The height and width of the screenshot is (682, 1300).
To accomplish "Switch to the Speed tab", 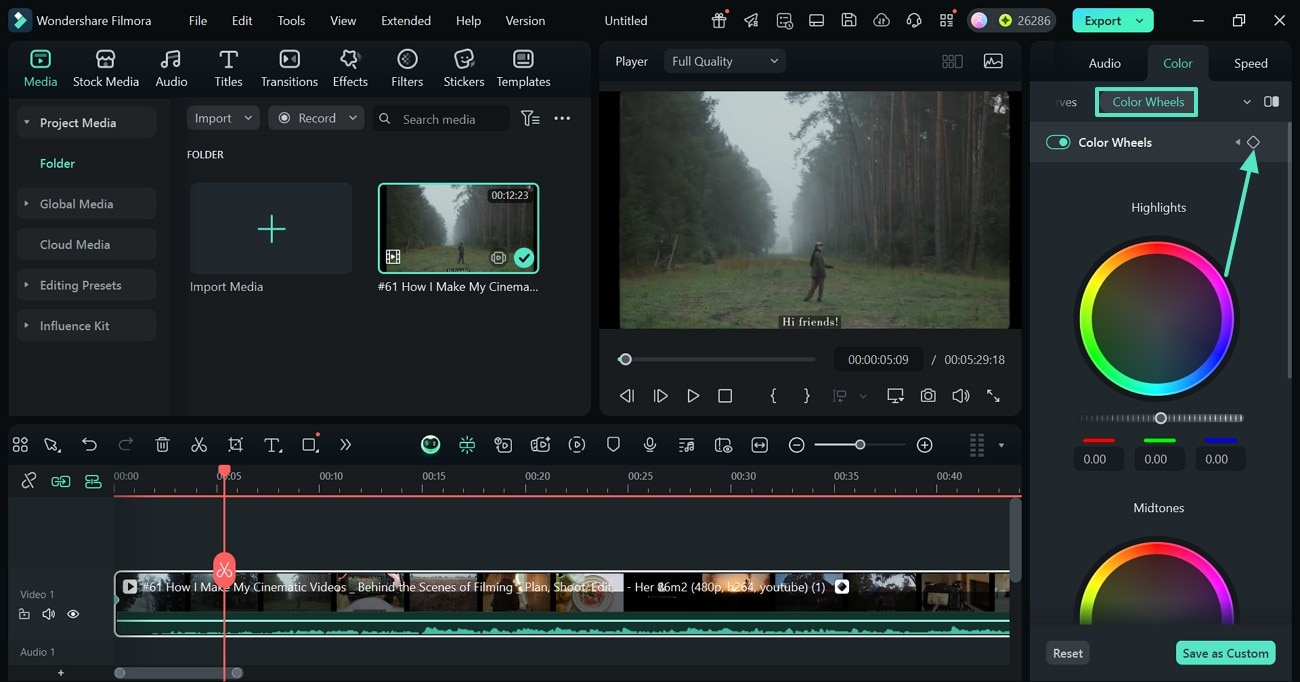I will 1250,63.
